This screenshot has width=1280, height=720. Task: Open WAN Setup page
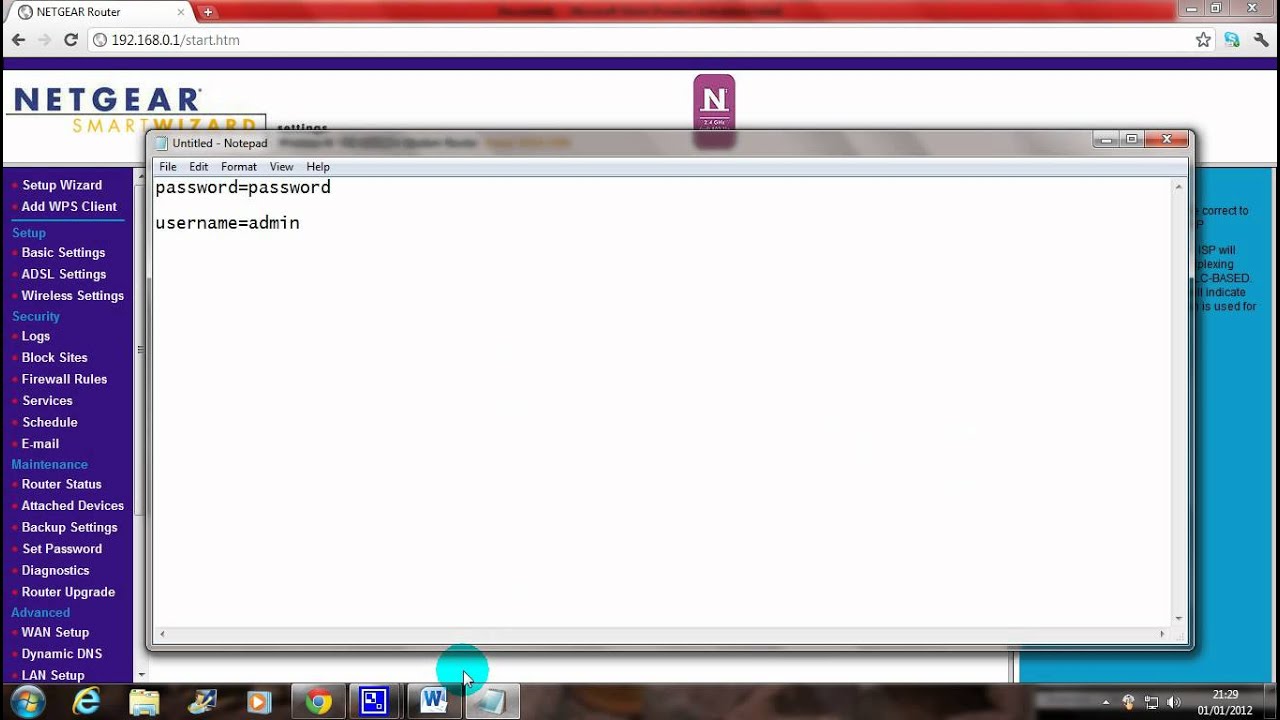pyautogui.click(x=56, y=632)
